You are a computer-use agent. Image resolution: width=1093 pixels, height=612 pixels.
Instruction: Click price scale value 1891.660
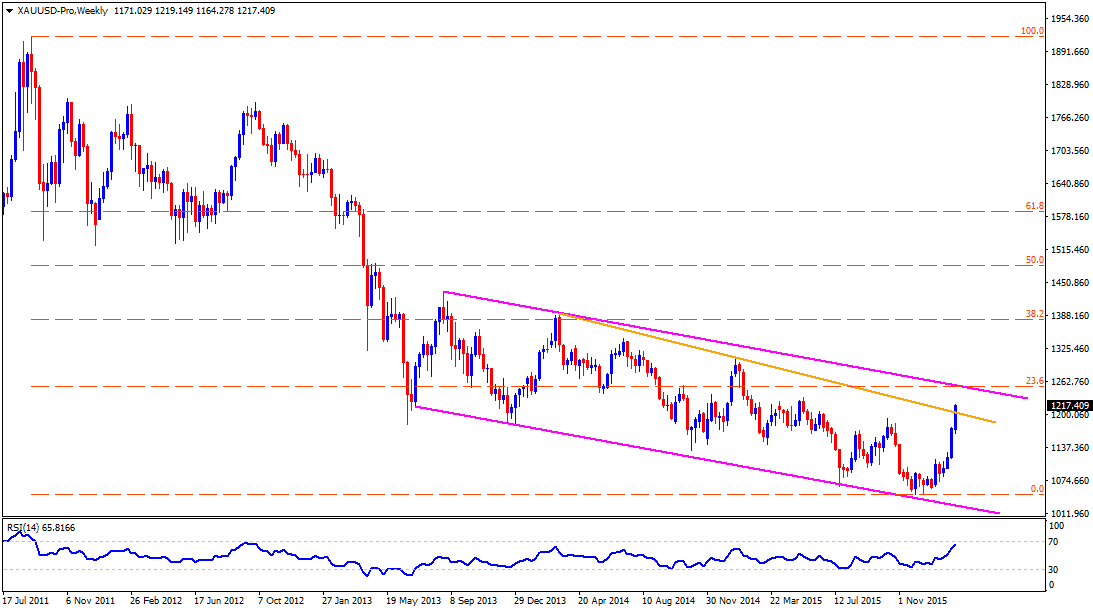pyautogui.click(x=1069, y=52)
